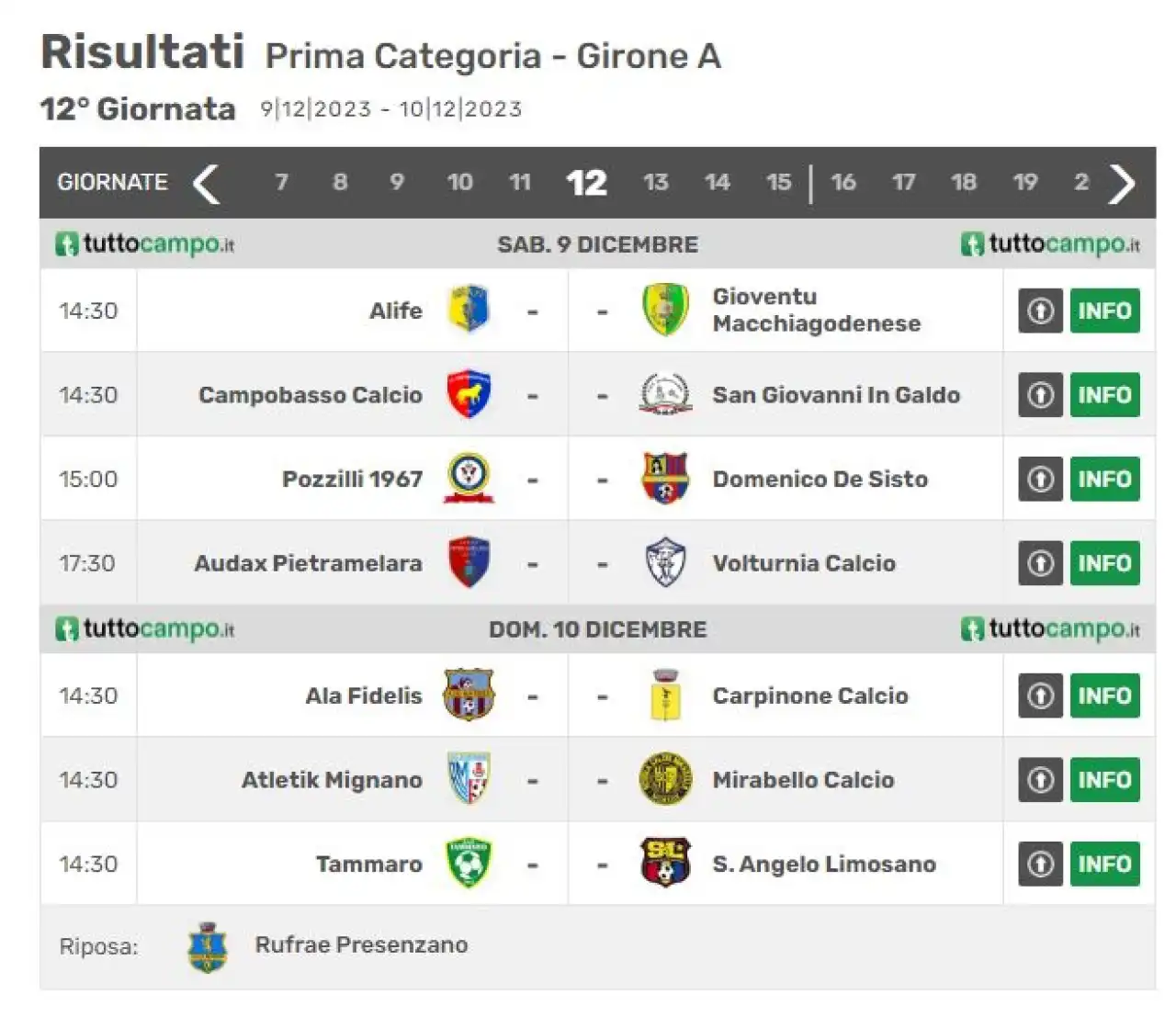This screenshot has width=1176, height=1017.
Task: Click the Mirabello Calcio round badge
Action: [665, 779]
